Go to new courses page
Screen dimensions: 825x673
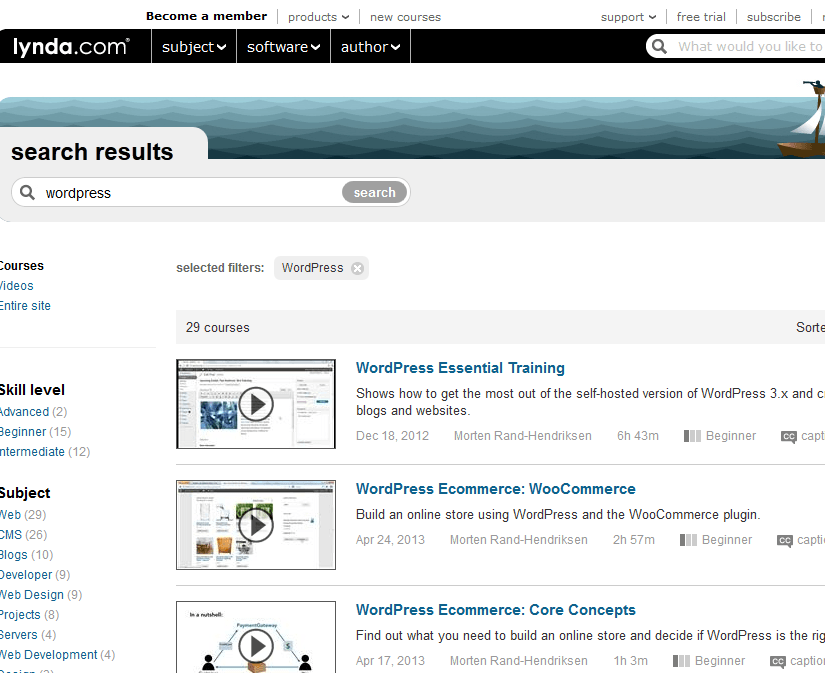click(405, 17)
